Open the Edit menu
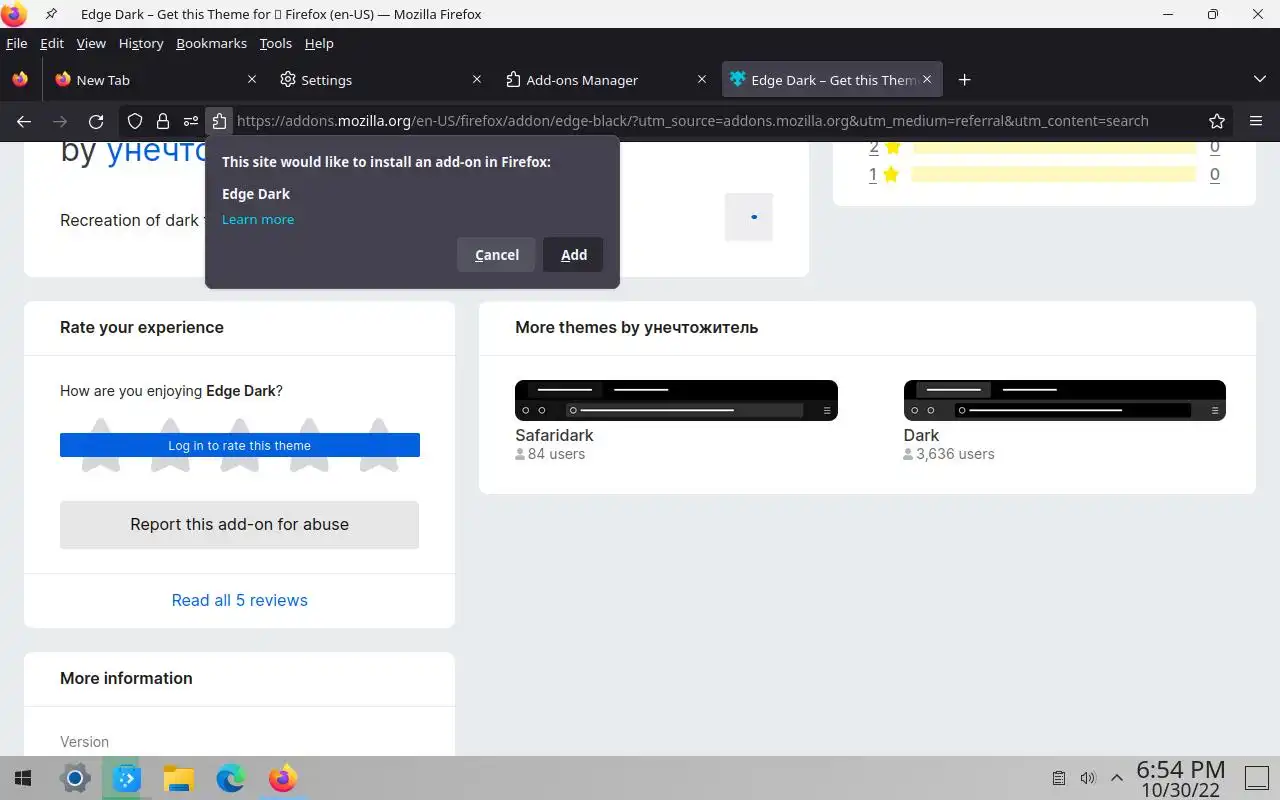The height and width of the screenshot is (800, 1280). (52, 43)
